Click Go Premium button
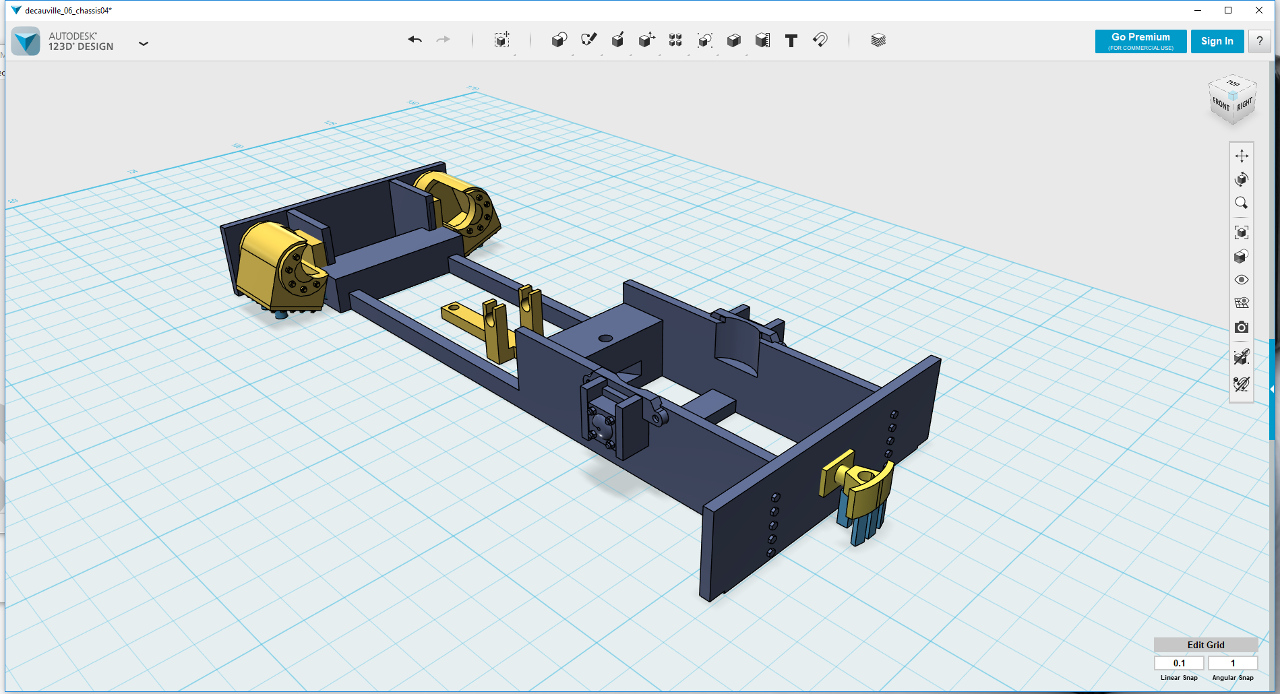This screenshot has height=694, width=1280. (1141, 41)
